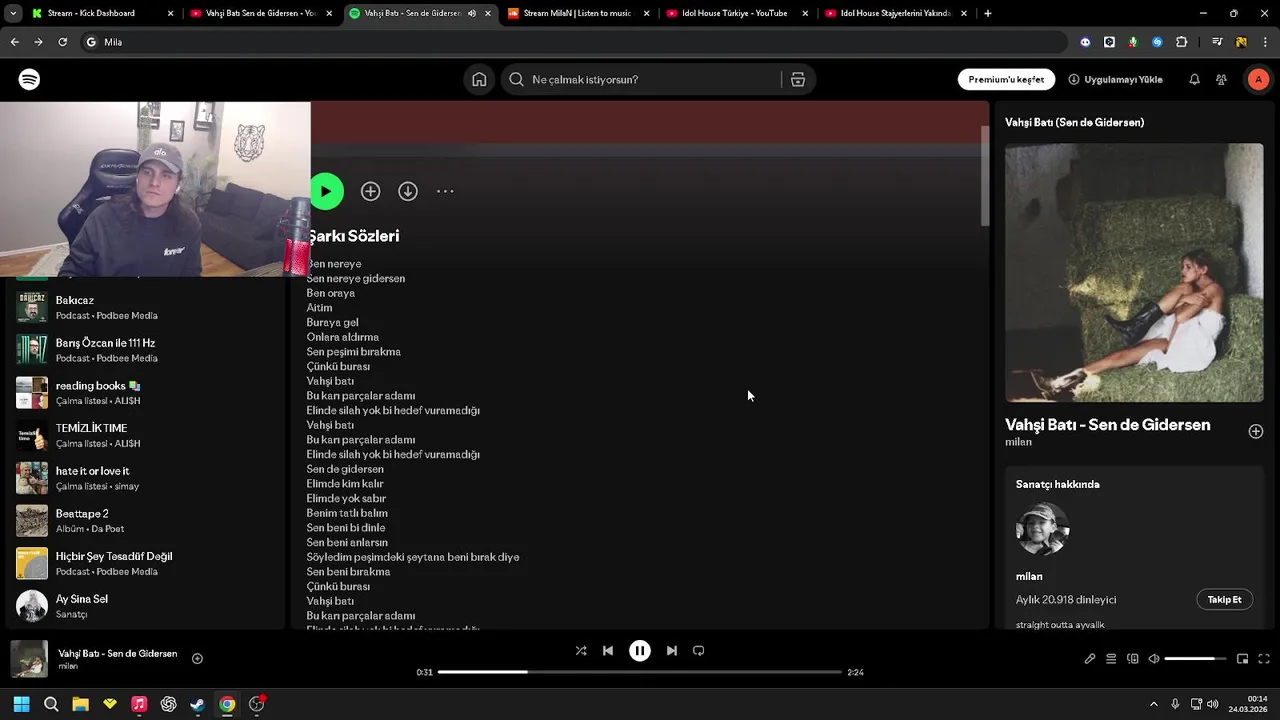Click the milan artist link under panel title
Screen dimensions: 1280x720
pyautogui.click(x=1018, y=442)
